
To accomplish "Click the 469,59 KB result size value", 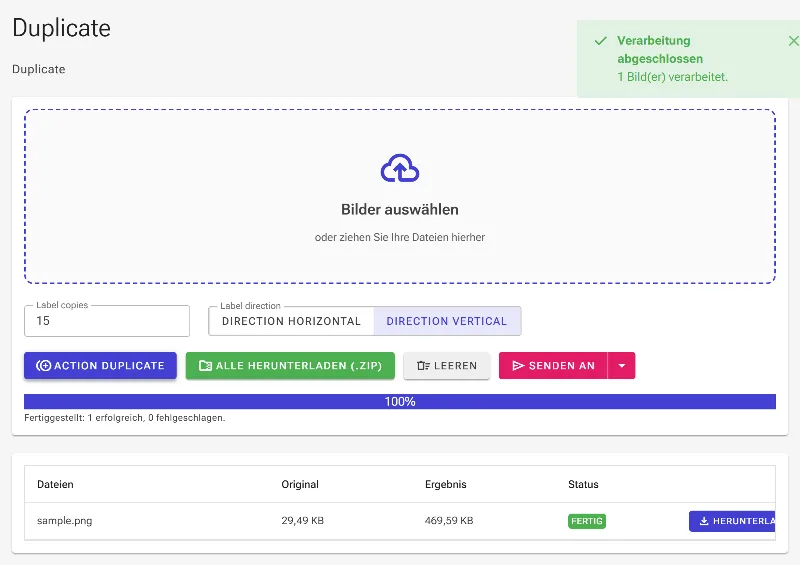I will 449,521.
